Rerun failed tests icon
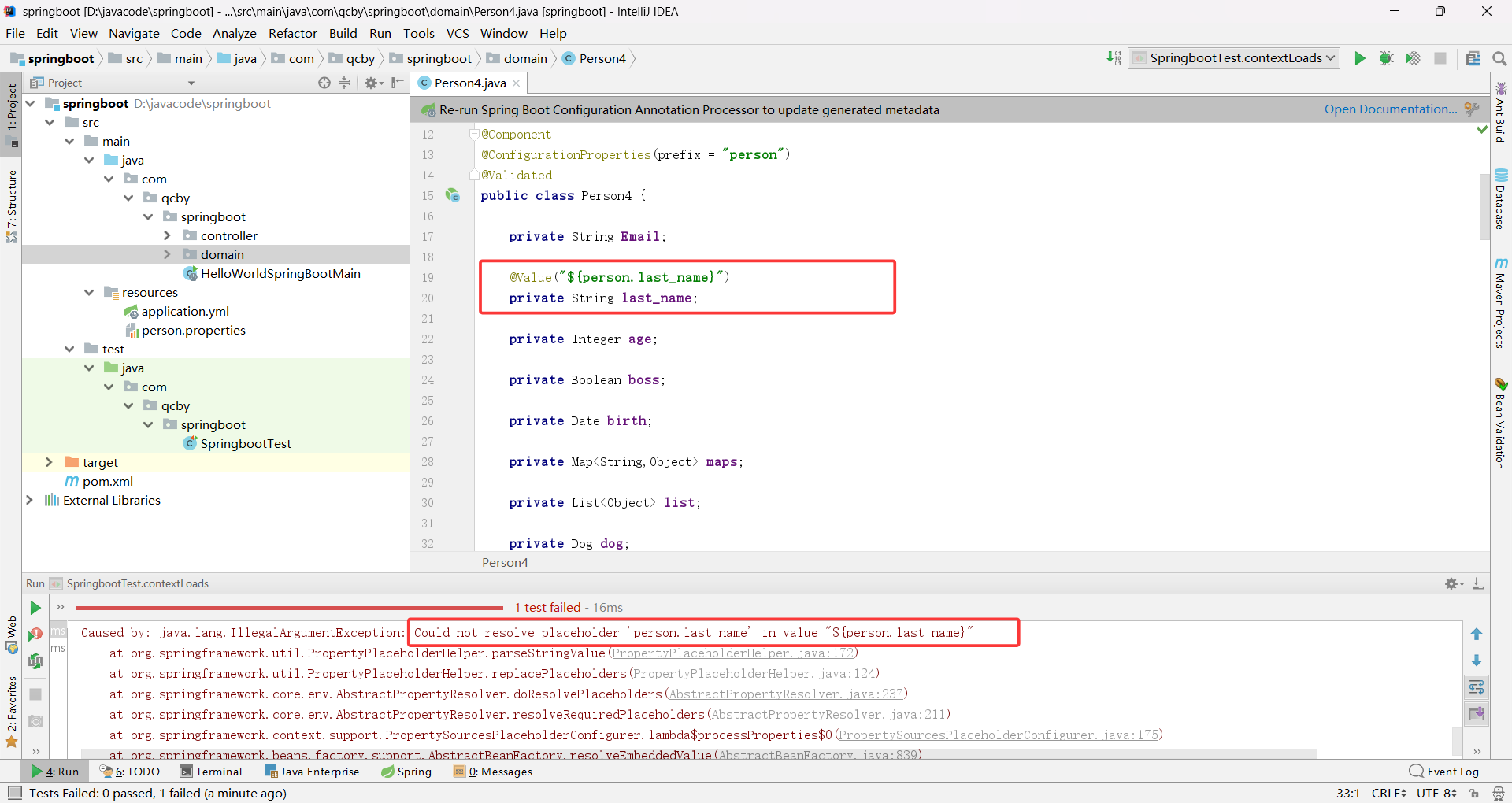This screenshot has height=803, width=1512. point(35,634)
